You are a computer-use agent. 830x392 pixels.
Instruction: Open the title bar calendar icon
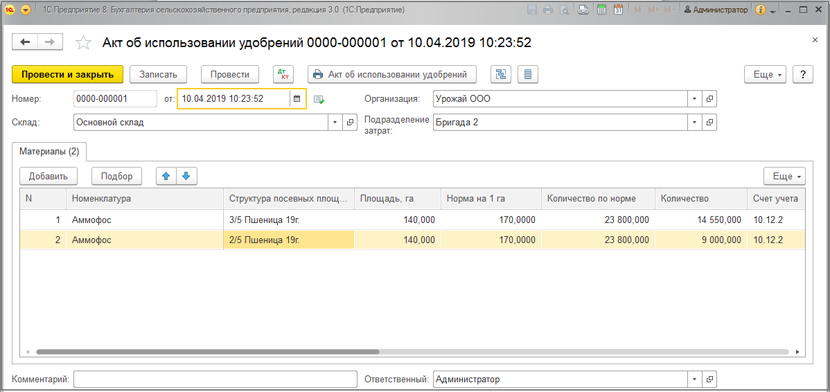[618, 10]
